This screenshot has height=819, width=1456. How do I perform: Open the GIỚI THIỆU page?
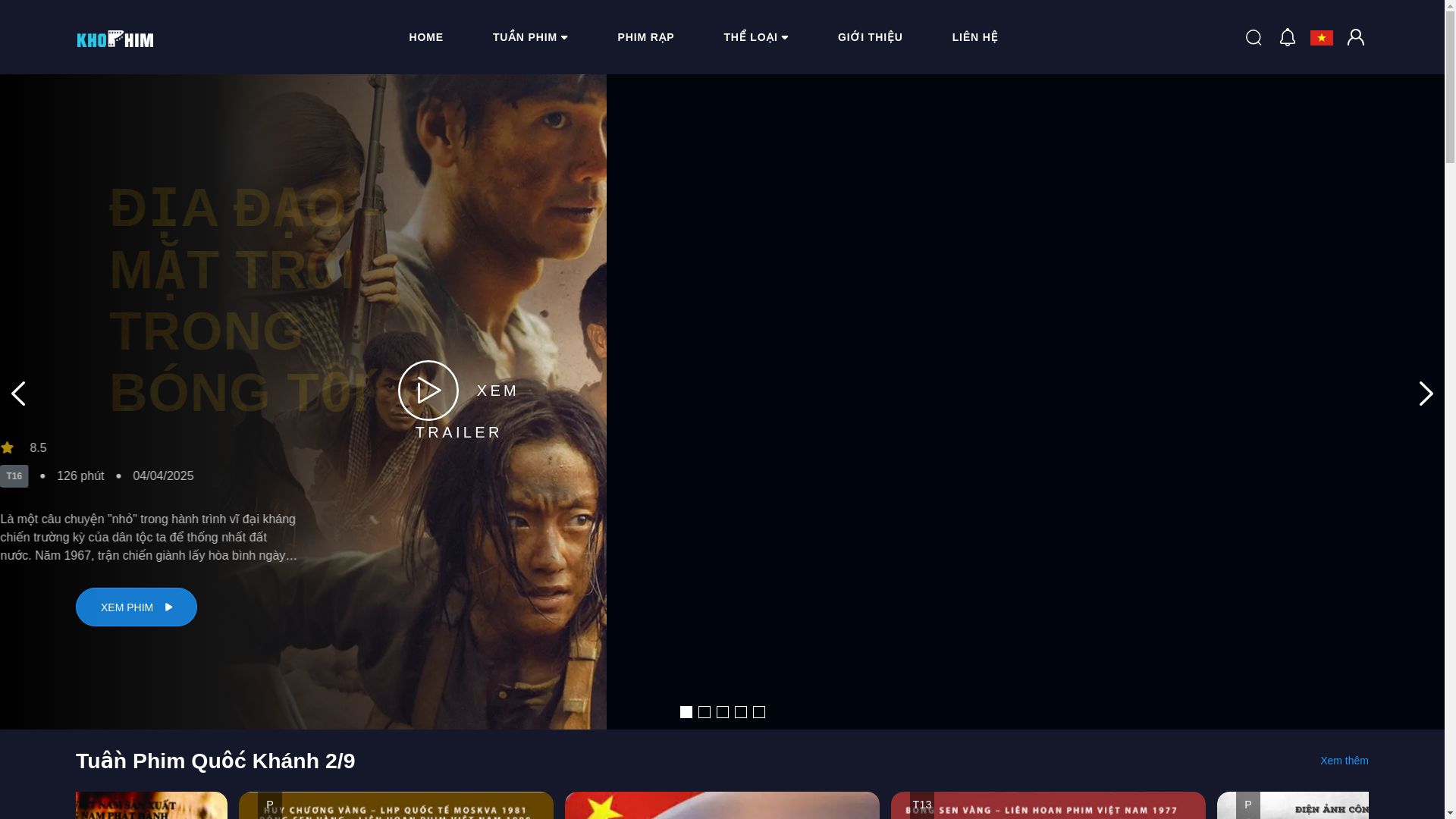(x=871, y=37)
